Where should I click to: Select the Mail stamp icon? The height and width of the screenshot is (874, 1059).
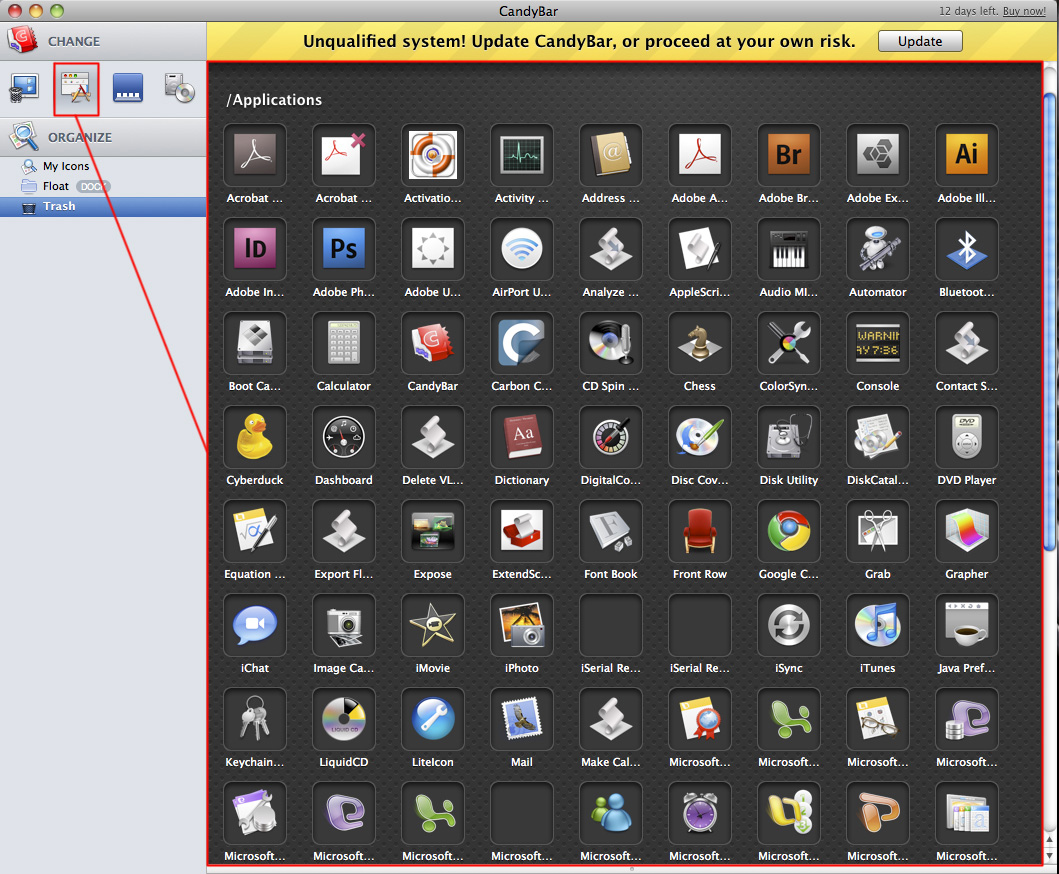click(x=521, y=718)
